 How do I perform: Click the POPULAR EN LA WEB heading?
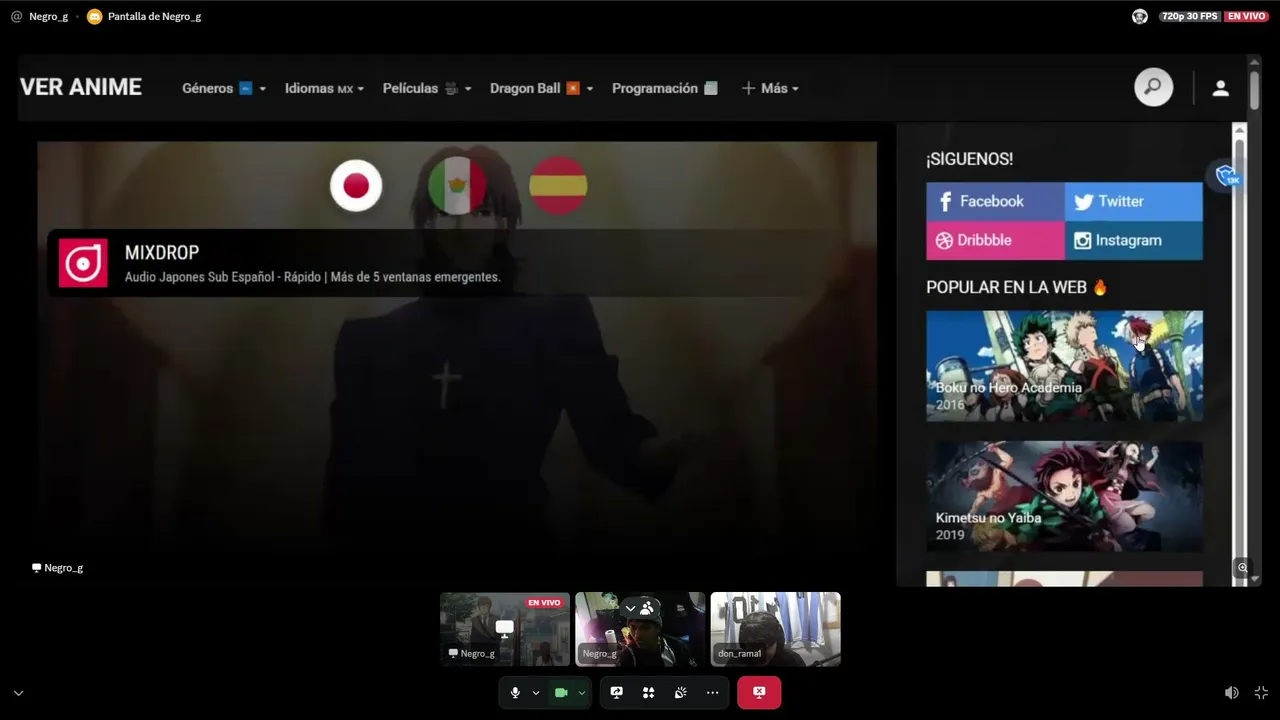coord(1017,287)
